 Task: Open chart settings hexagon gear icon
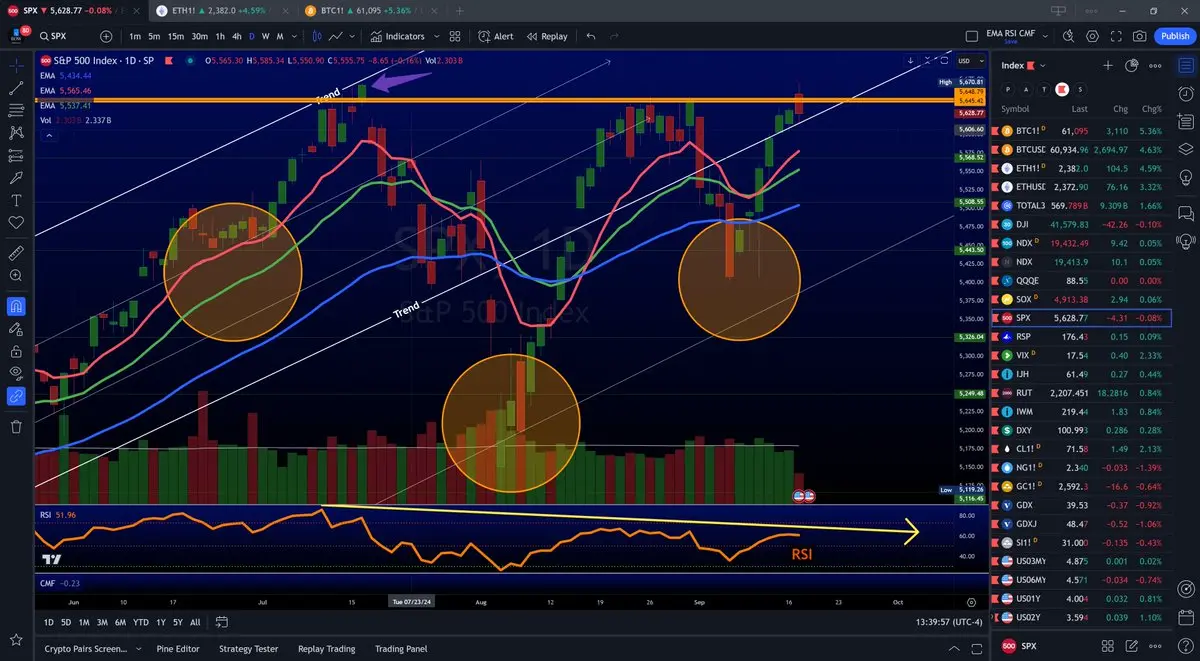[x=1092, y=36]
